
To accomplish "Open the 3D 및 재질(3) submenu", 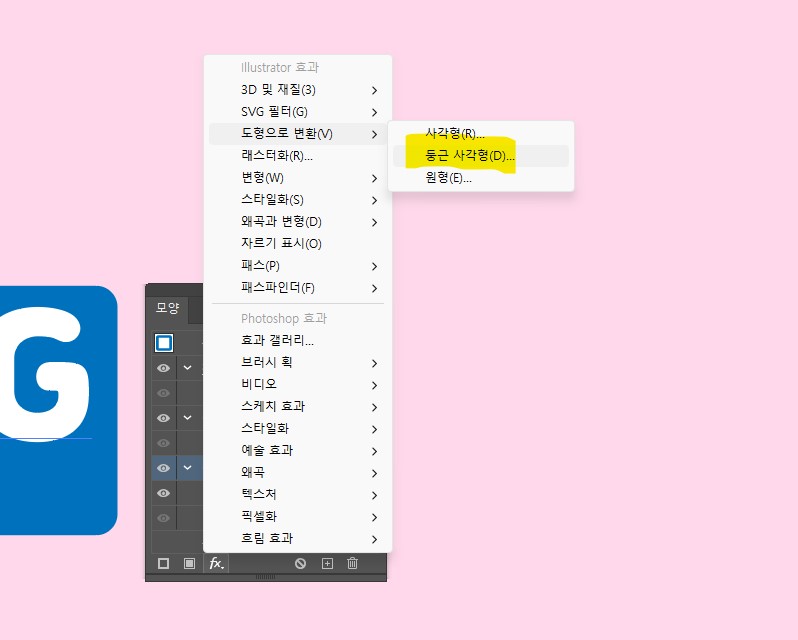I will pyautogui.click(x=298, y=90).
